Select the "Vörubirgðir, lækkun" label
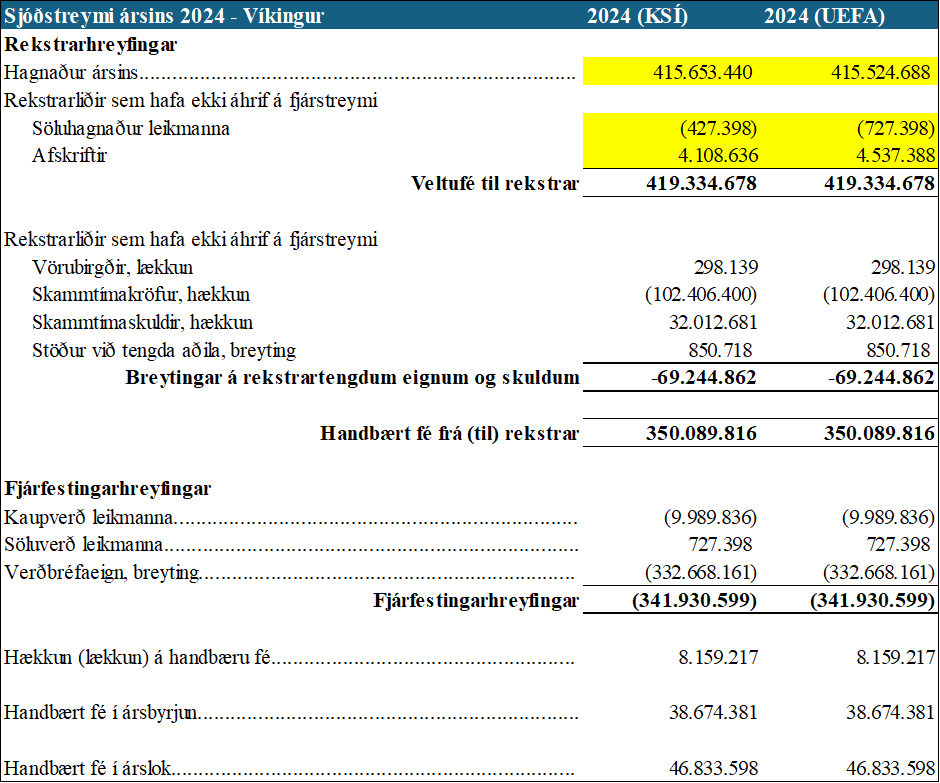This screenshot has width=940, height=783. [x=113, y=267]
